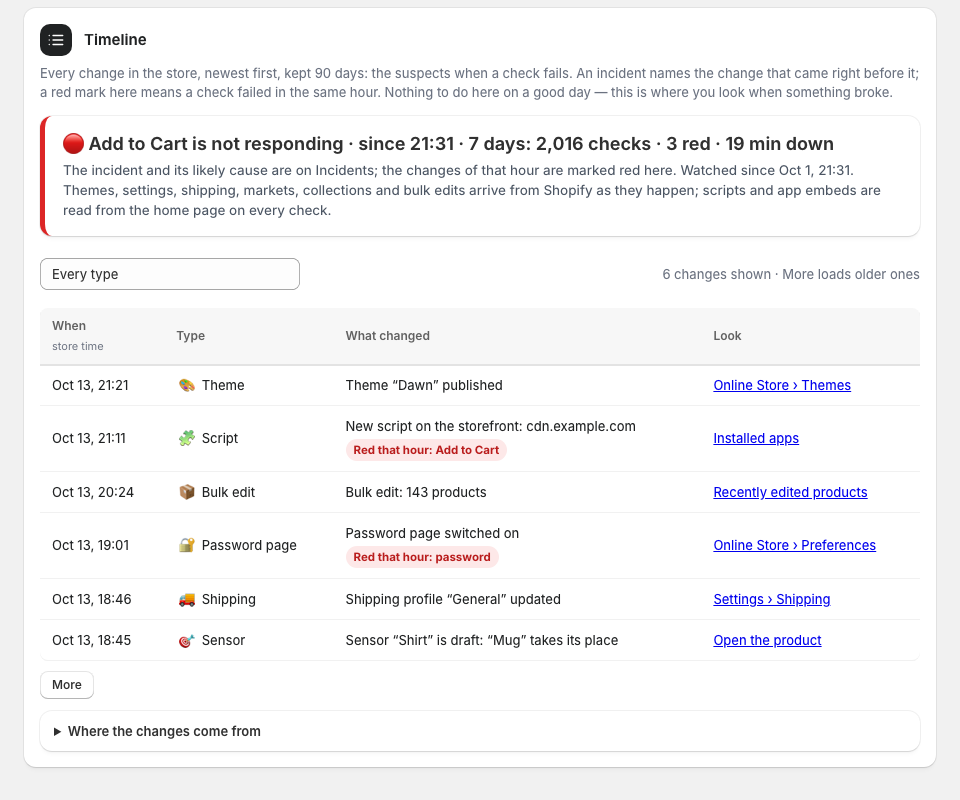Viewport: 960px width, 800px height.
Task: Click Bulk edit: 143 products text
Action: click(x=416, y=492)
